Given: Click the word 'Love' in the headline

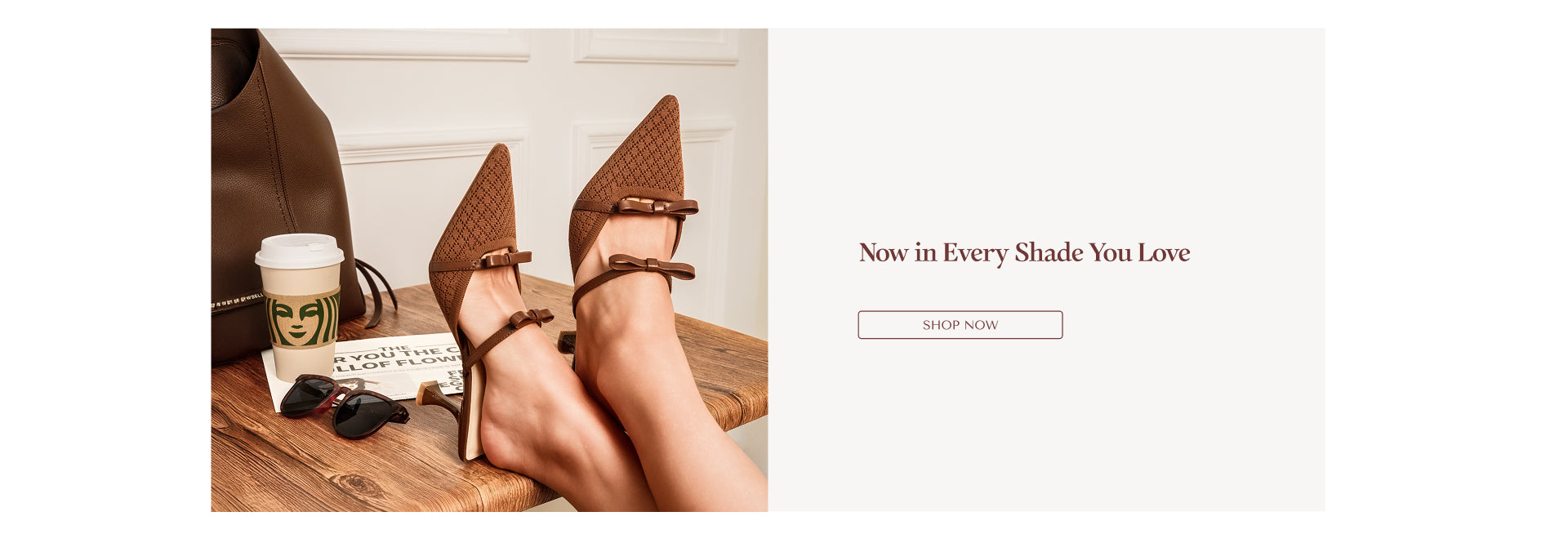Looking at the screenshot, I should point(1164,252).
